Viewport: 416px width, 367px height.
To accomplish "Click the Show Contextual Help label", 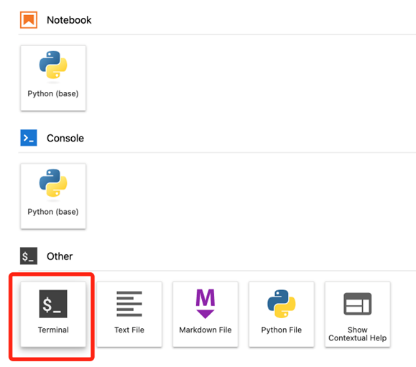I will pos(357,334).
